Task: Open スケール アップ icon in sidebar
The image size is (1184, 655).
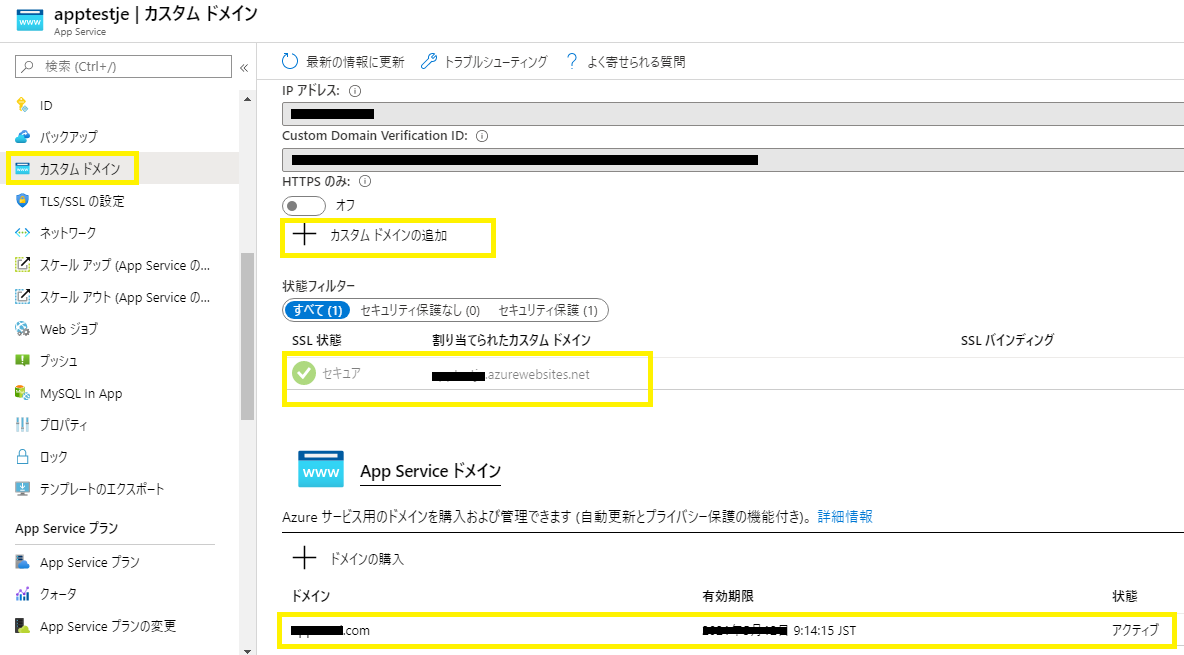Action: (23, 265)
